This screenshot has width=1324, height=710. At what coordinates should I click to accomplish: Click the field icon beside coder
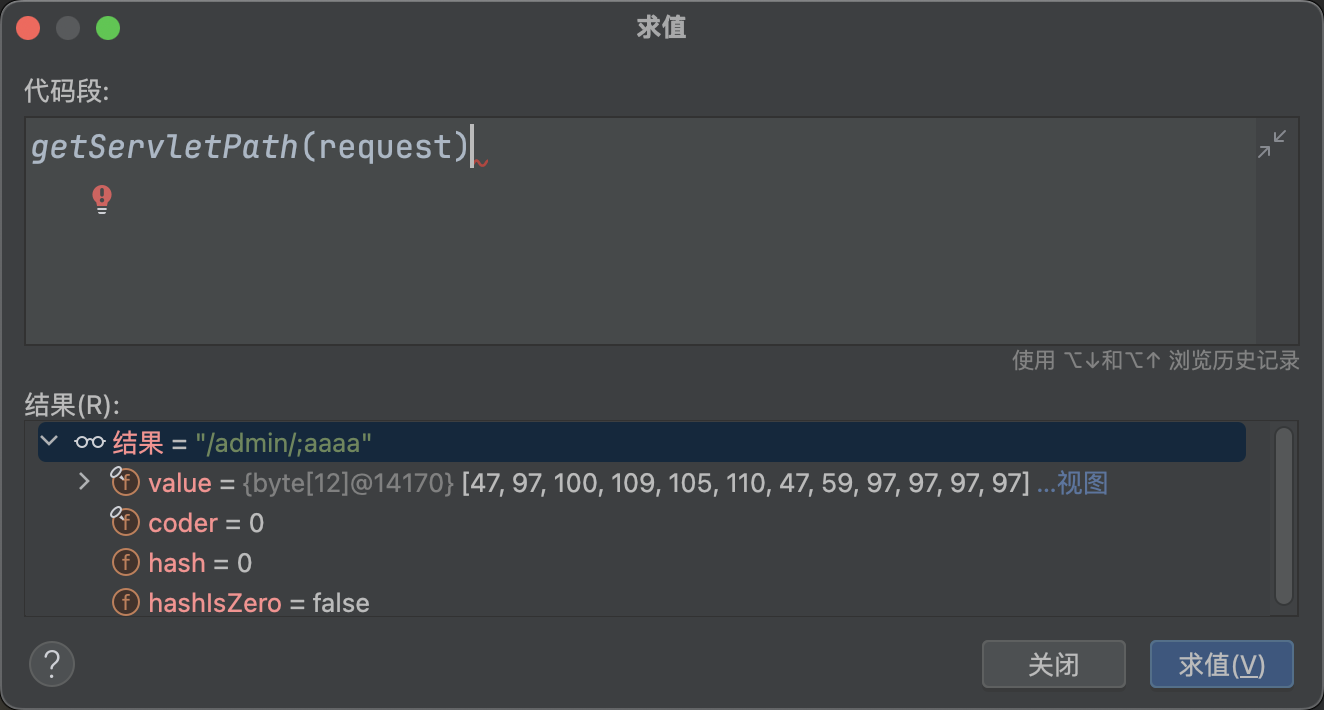tap(124, 523)
